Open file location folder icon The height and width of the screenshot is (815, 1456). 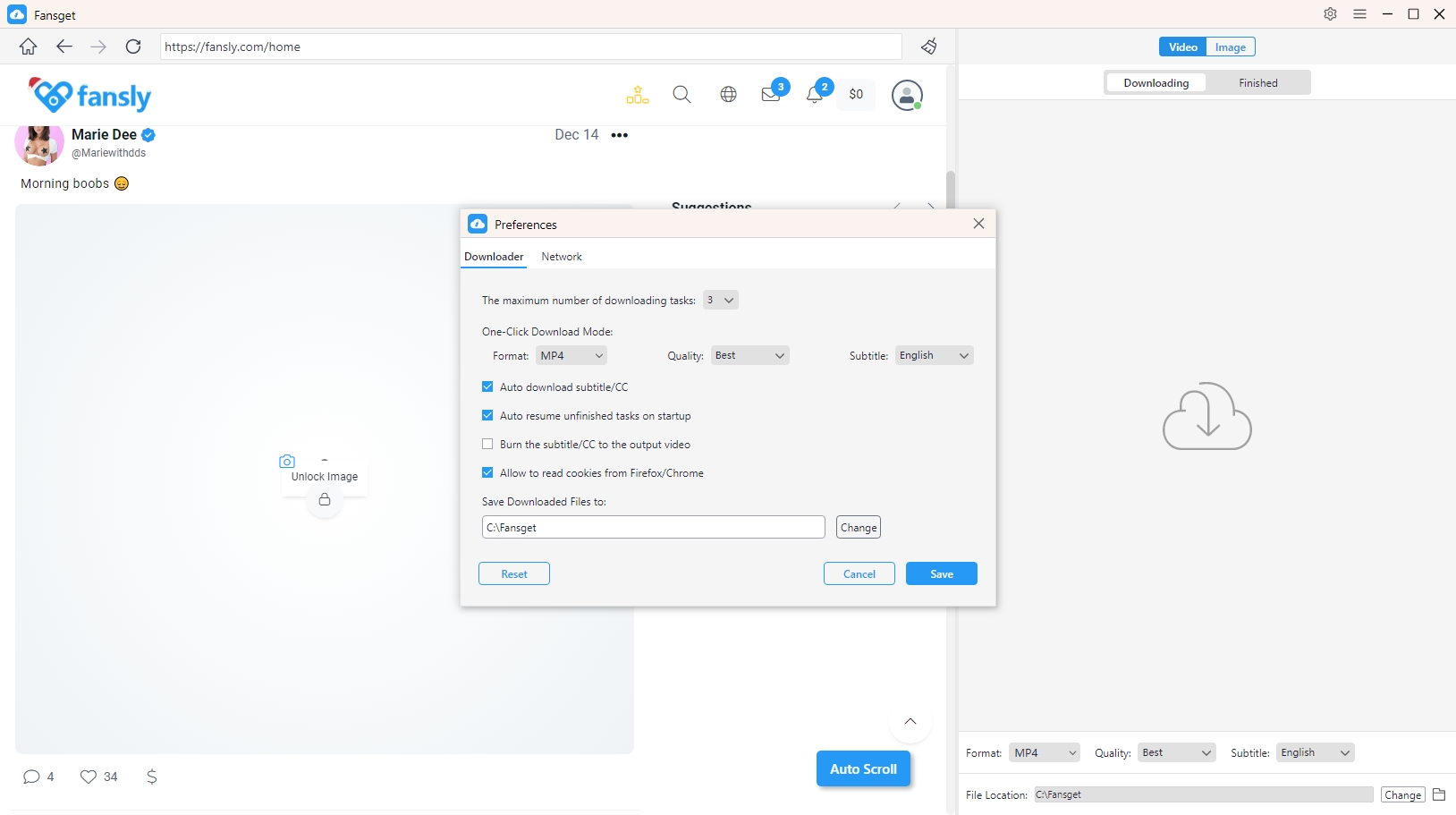click(x=1439, y=794)
